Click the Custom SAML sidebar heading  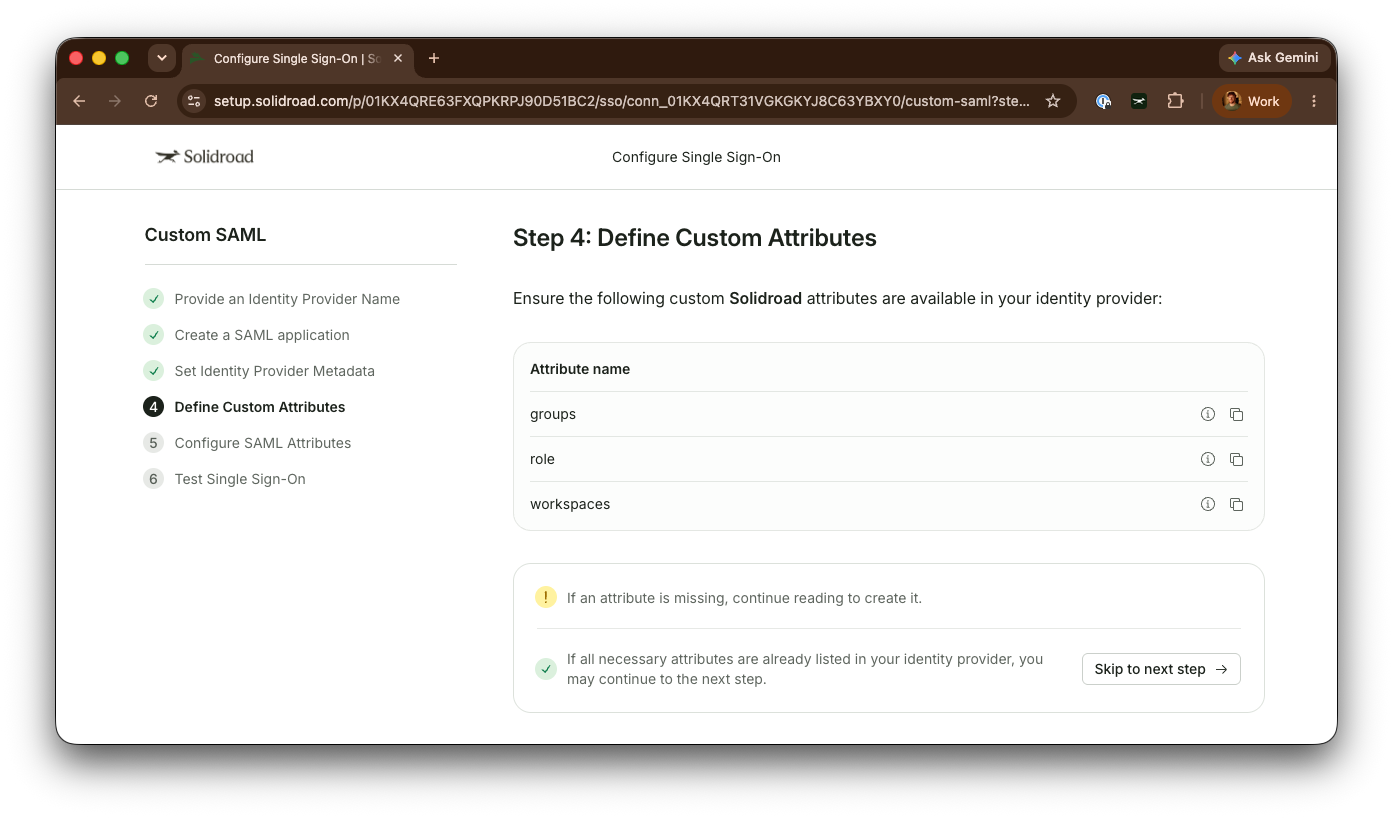(x=205, y=235)
